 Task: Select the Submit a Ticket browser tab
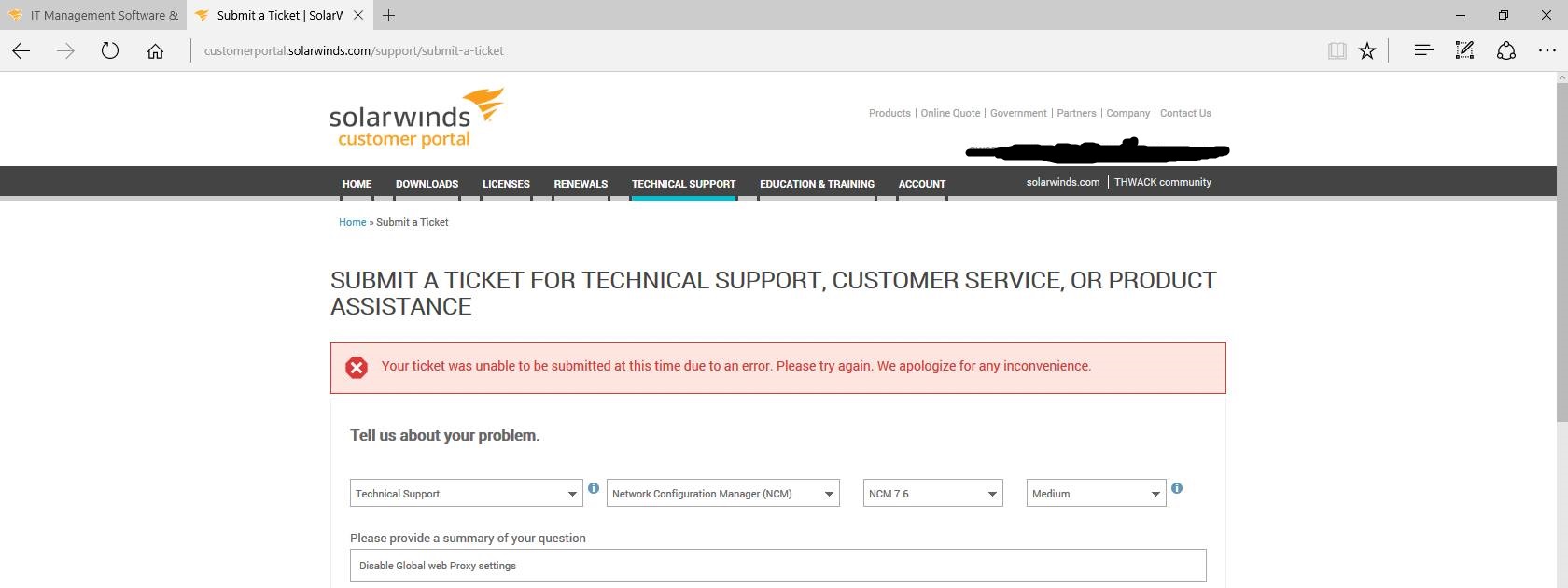[279, 15]
